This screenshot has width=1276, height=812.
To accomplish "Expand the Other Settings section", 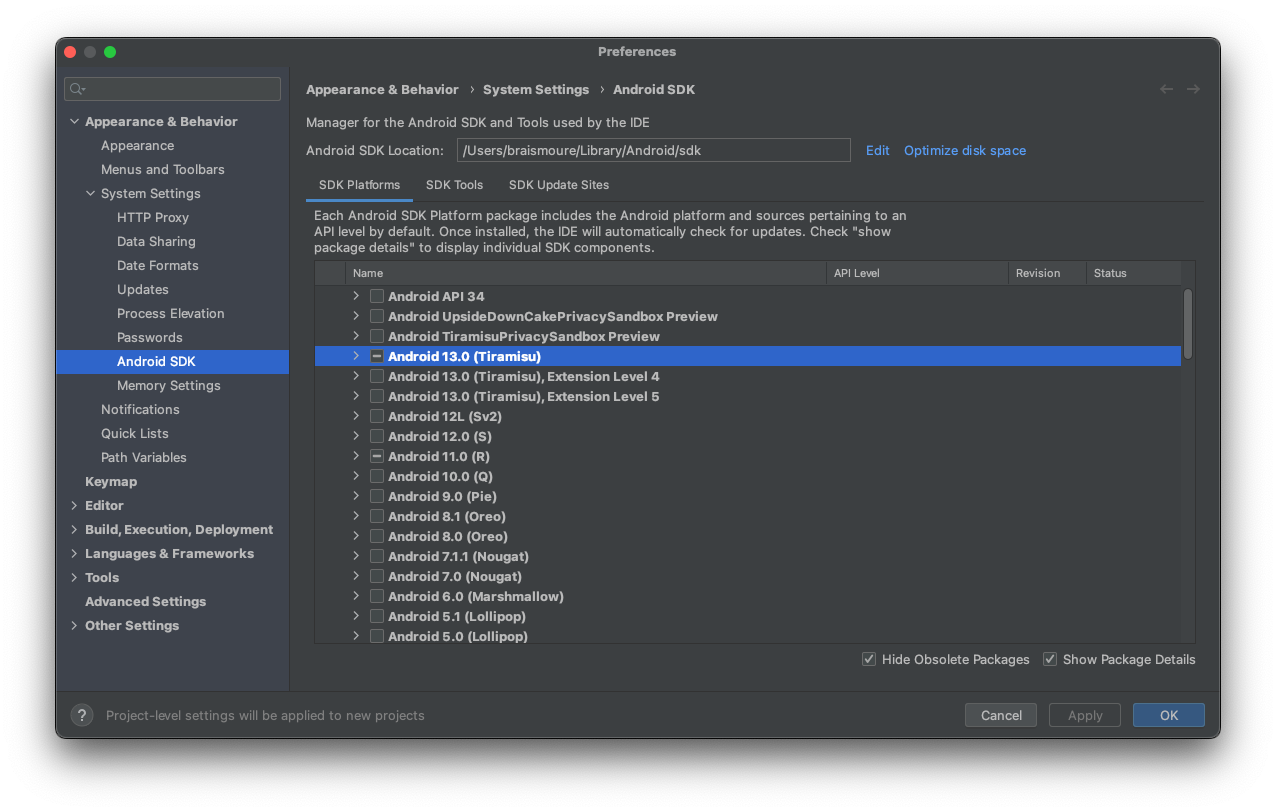I will pos(74,625).
